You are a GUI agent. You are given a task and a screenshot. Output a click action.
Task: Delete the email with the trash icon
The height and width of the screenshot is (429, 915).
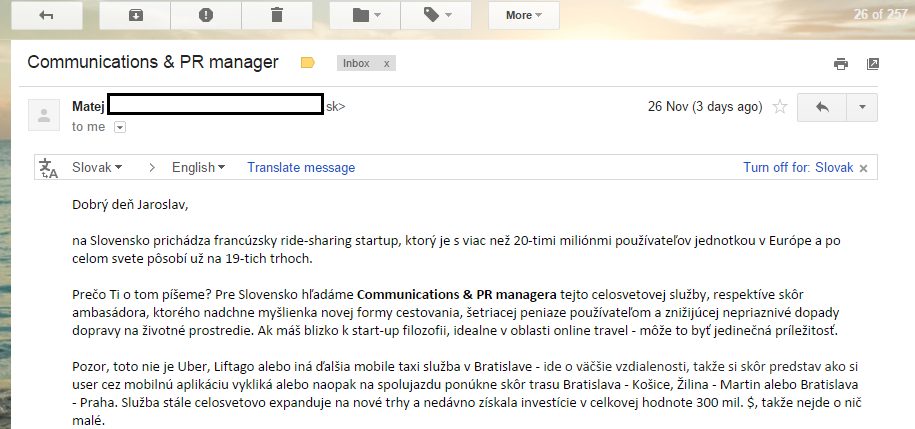click(277, 15)
